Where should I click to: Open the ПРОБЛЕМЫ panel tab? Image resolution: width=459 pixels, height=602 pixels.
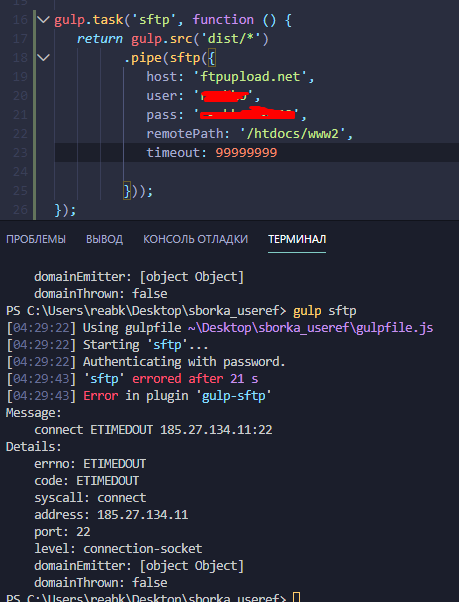[36, 239]
